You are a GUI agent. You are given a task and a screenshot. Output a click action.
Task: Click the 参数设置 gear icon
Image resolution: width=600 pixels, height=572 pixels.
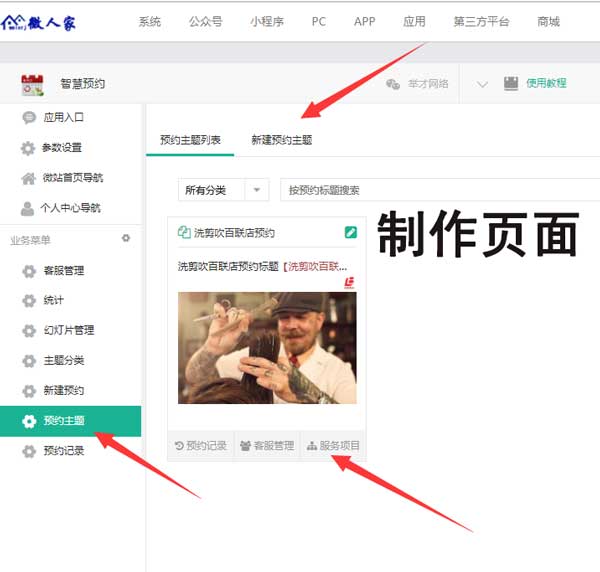tap(28, 148)
